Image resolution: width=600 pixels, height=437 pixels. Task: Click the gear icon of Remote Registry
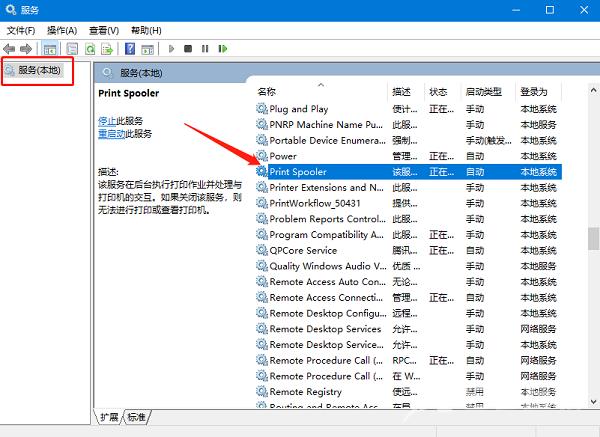pos(262,391)
